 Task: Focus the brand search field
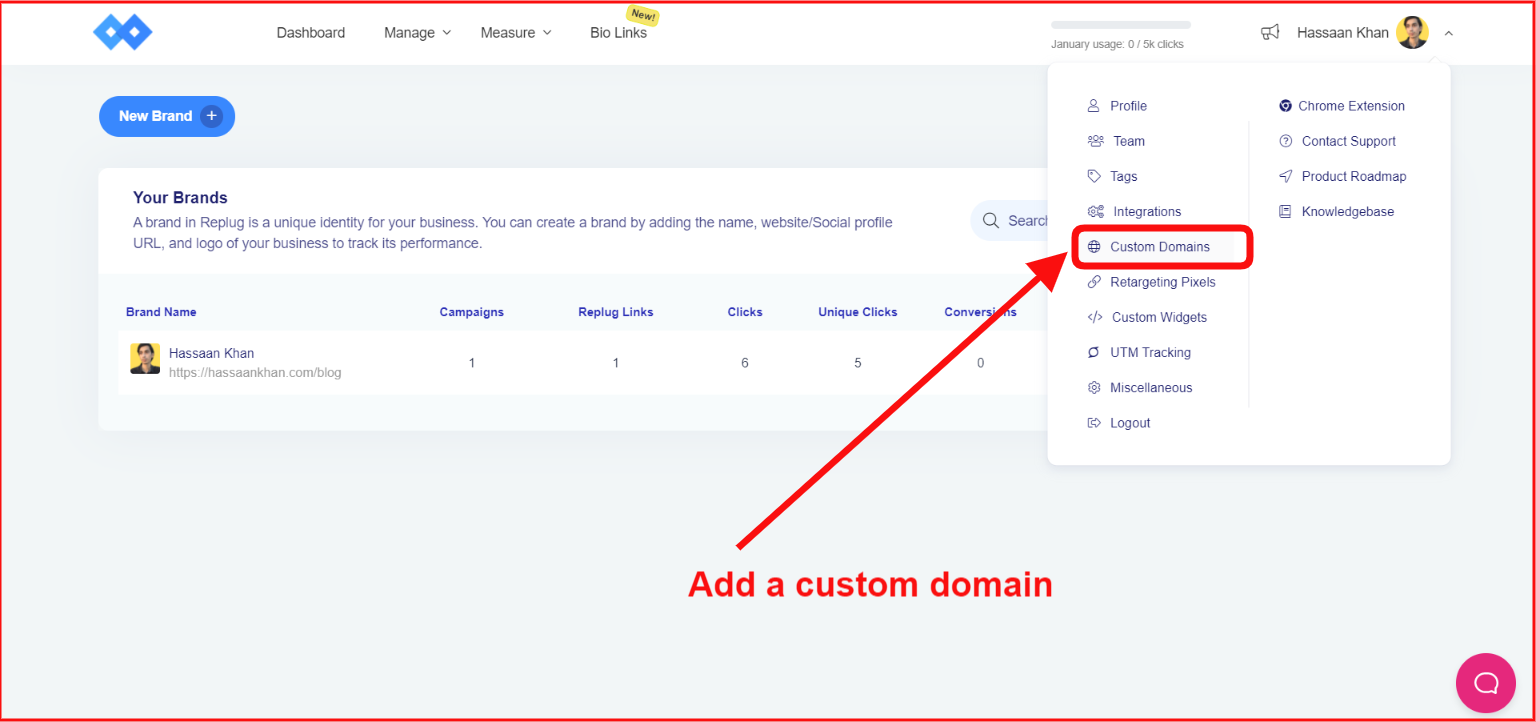1009,220
